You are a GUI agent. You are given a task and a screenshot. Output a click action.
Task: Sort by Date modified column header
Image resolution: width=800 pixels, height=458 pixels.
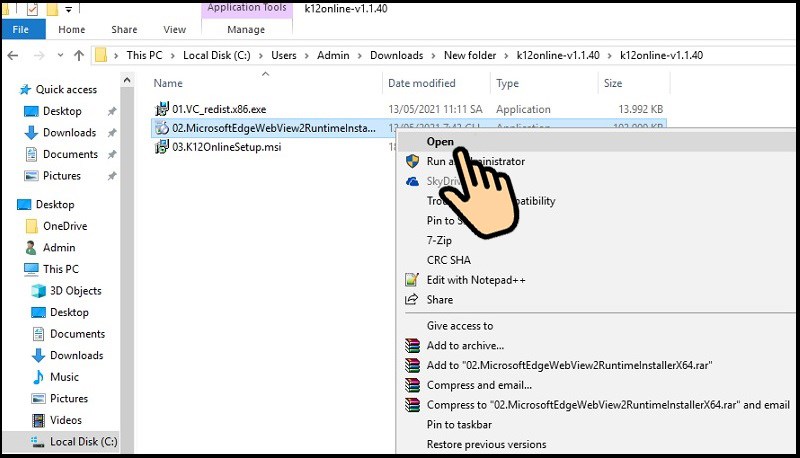pos(421,83)
